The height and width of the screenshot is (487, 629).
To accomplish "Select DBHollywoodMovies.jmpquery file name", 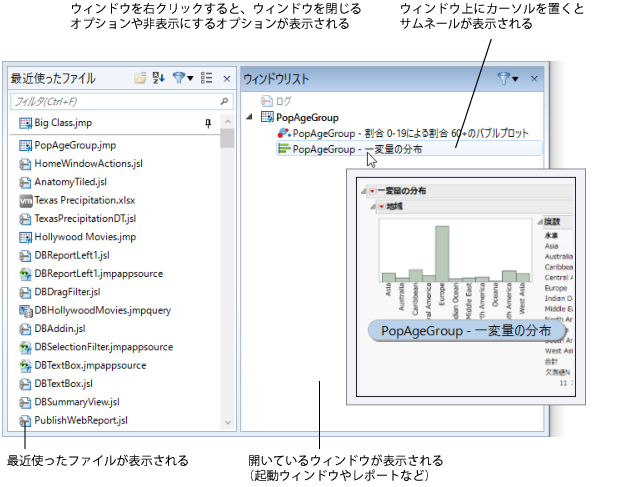I will (x=103, y=310).
